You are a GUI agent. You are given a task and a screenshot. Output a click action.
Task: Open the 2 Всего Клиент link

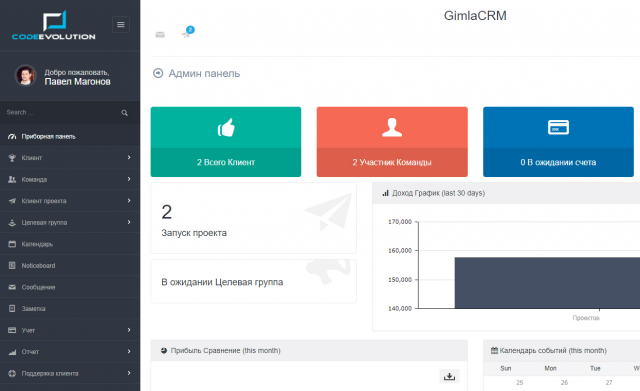[x=226, y=162]
